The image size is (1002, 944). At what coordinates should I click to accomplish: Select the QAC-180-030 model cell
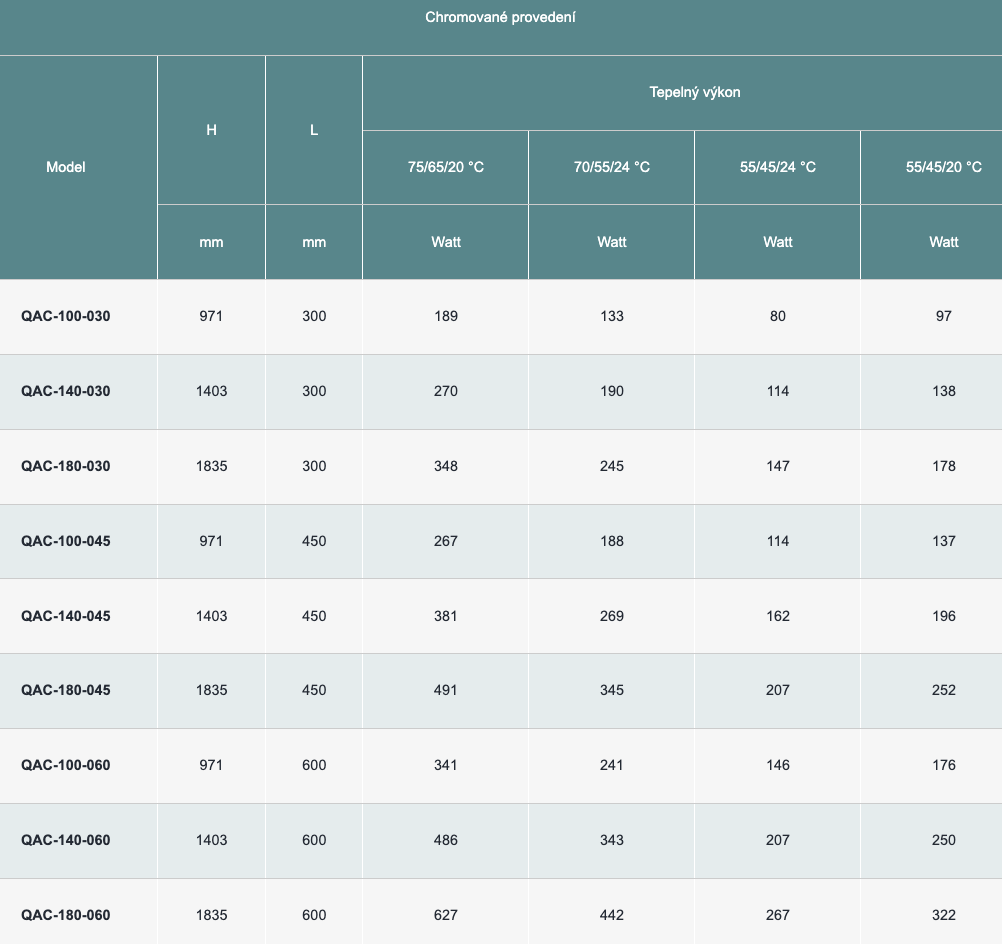click(66, 466)
